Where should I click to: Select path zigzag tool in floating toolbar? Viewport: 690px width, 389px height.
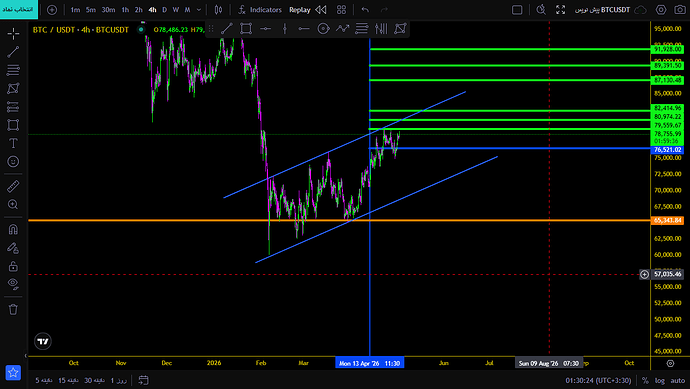(342, 29)
